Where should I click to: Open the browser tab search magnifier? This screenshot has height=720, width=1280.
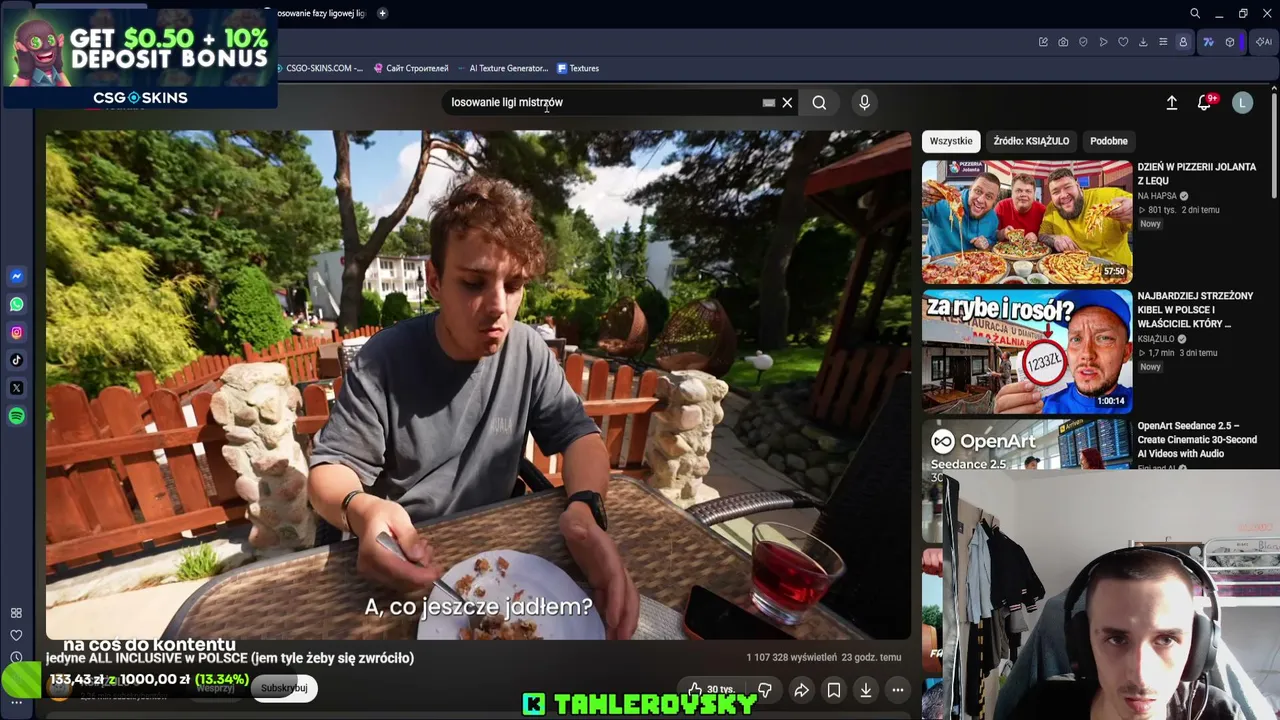click(x=1195, y=13)
